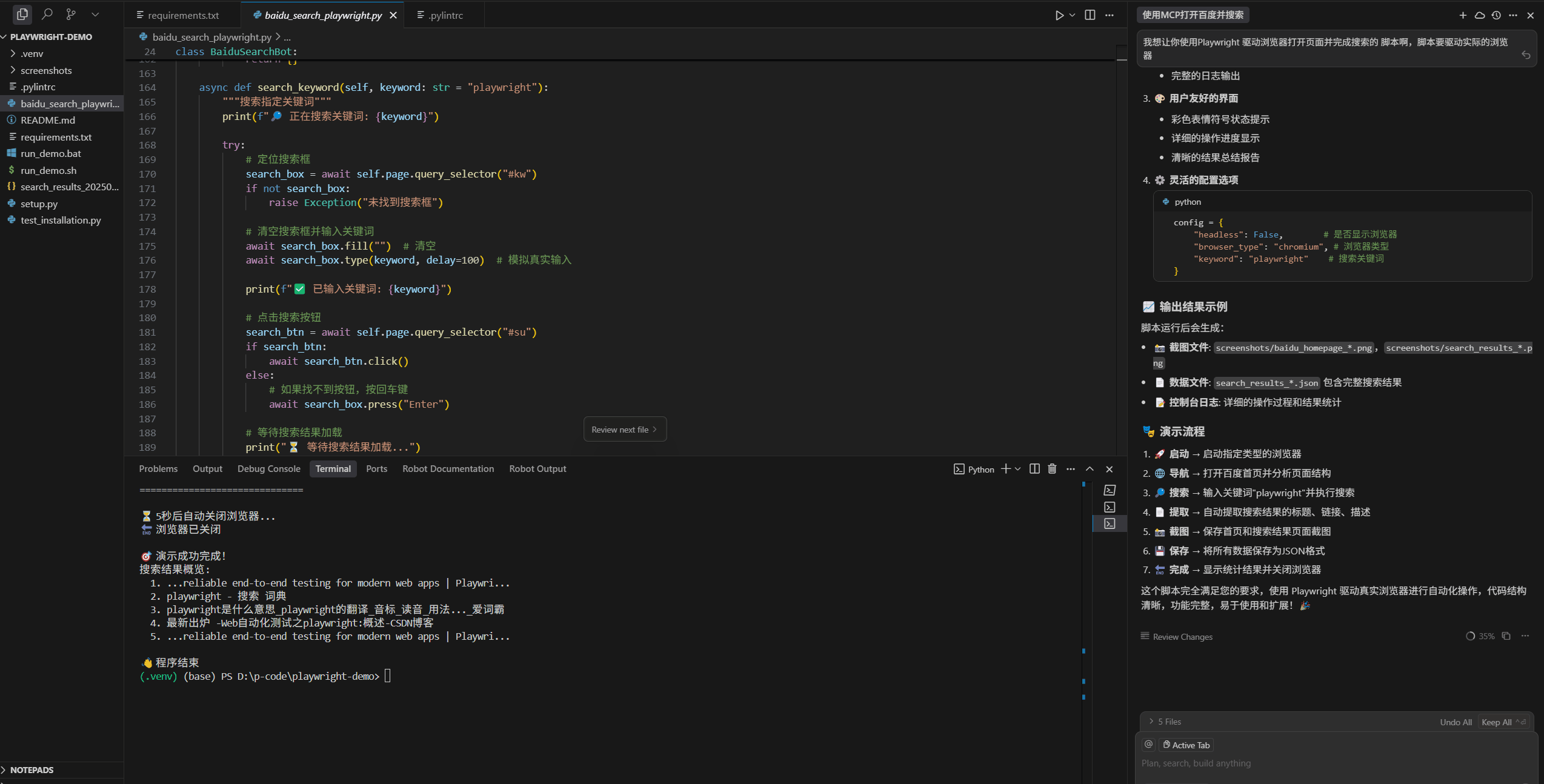
Task: Open editor more actions menu
Action: pos(1110,15)
